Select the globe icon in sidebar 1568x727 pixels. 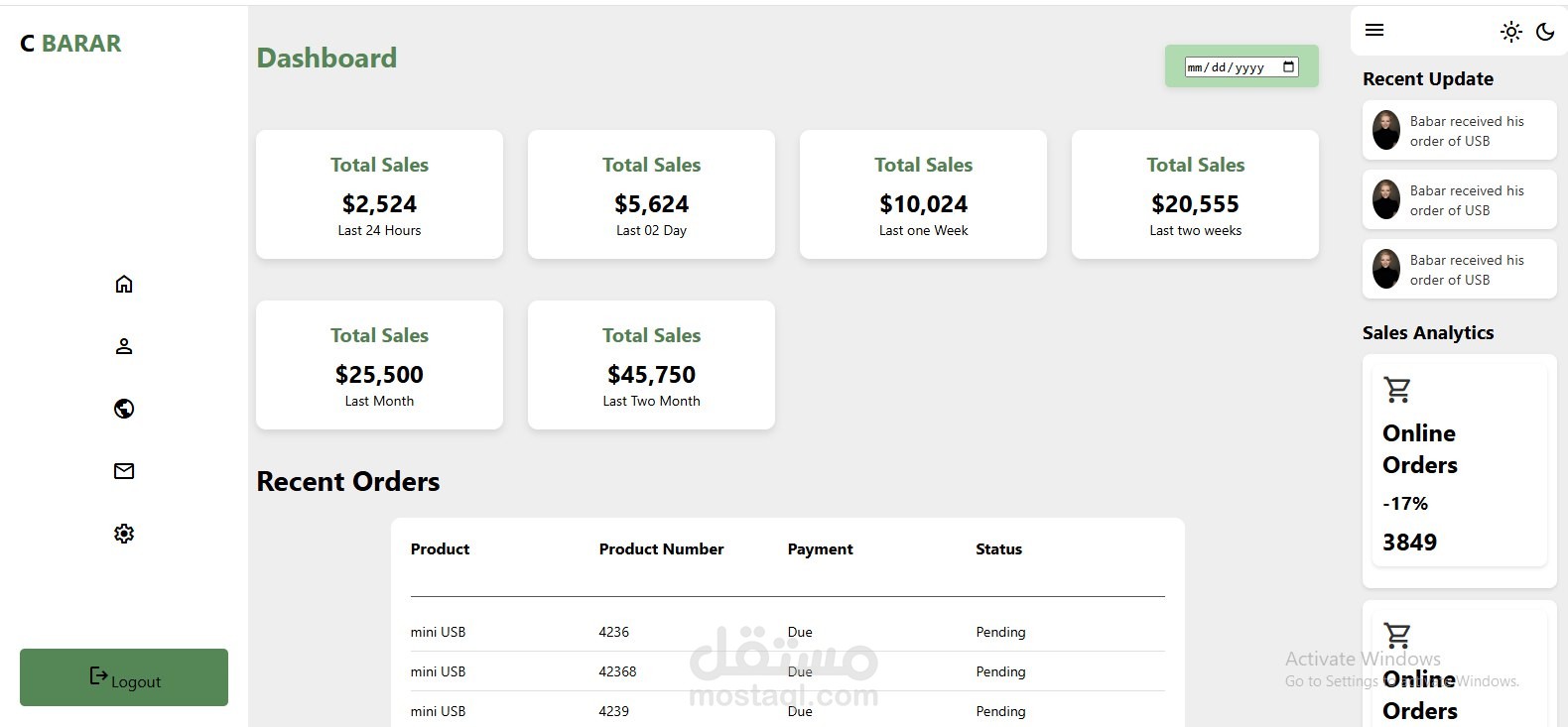(124, 409)
